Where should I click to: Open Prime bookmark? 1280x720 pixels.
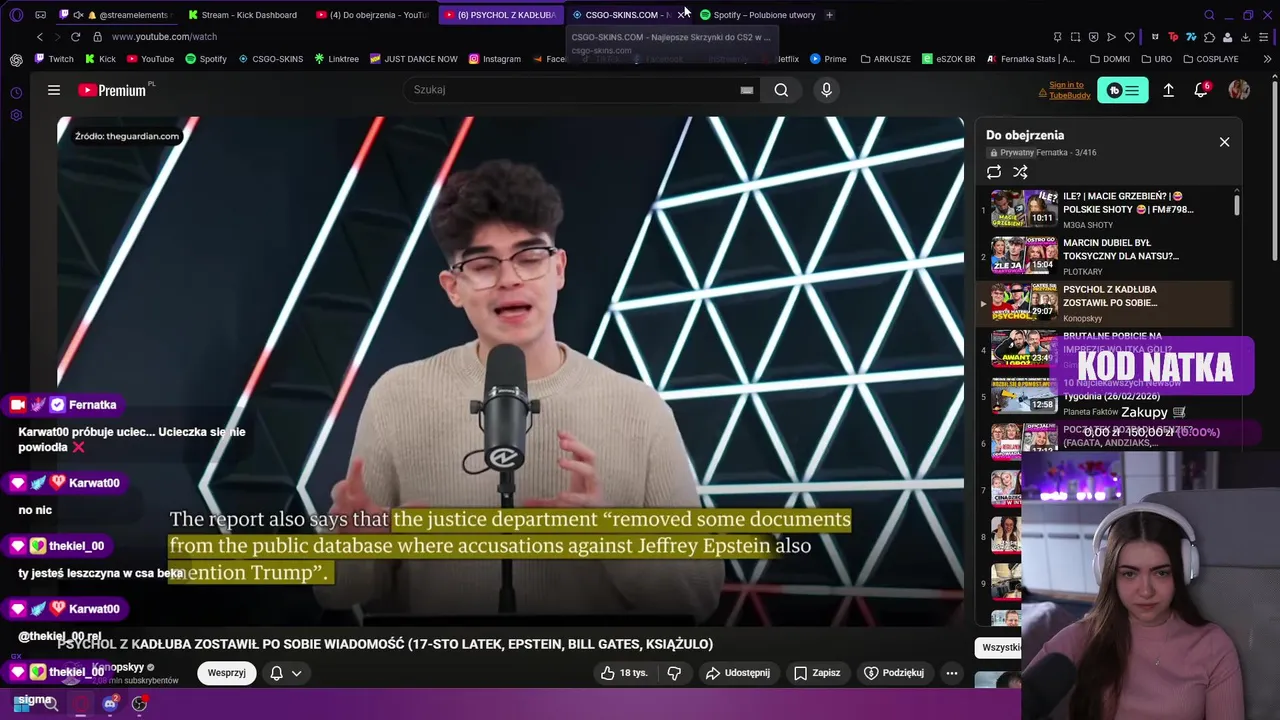click(x=828, y=59)
